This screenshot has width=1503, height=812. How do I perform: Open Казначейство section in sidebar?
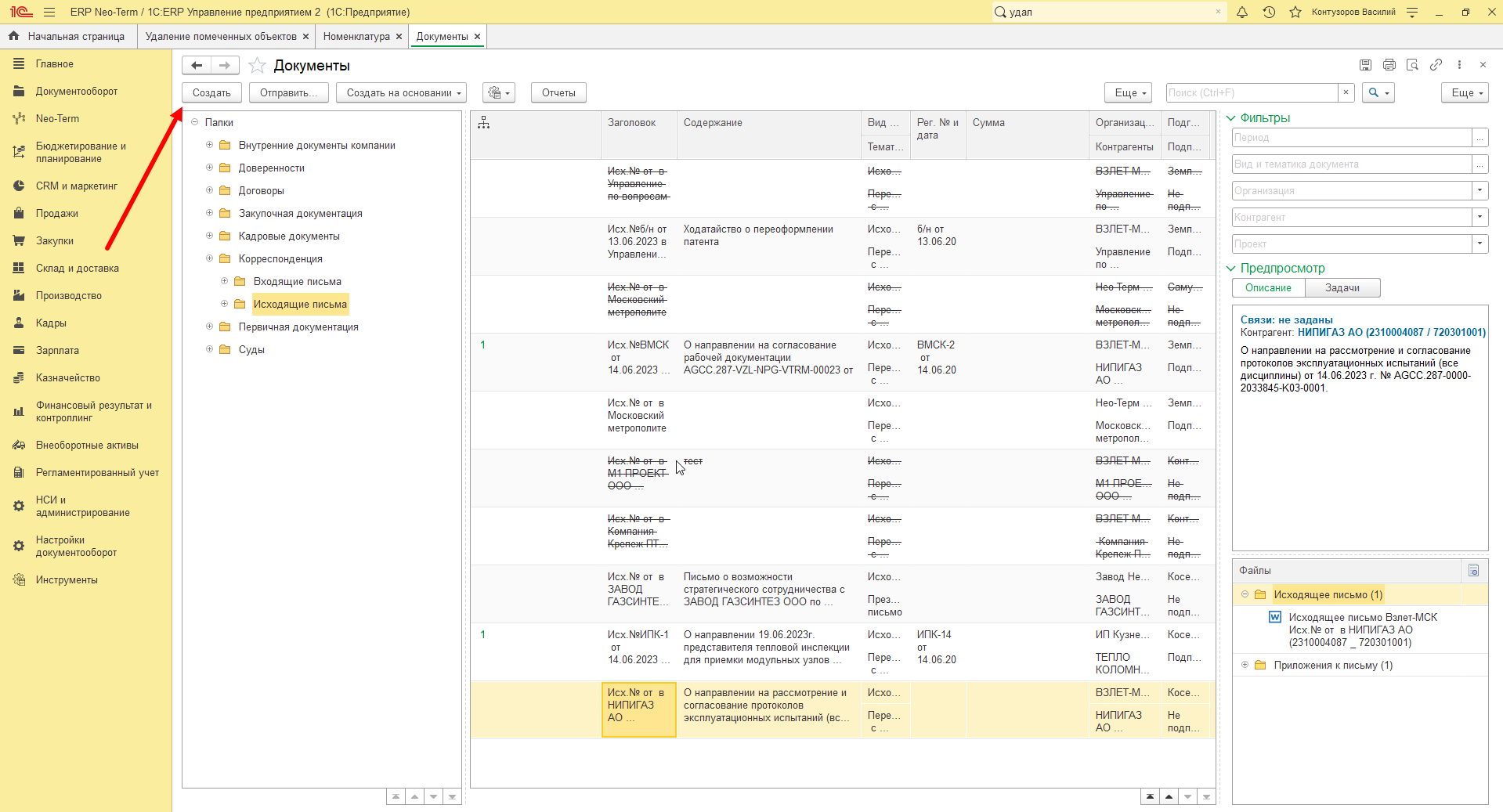pos(67,377)
